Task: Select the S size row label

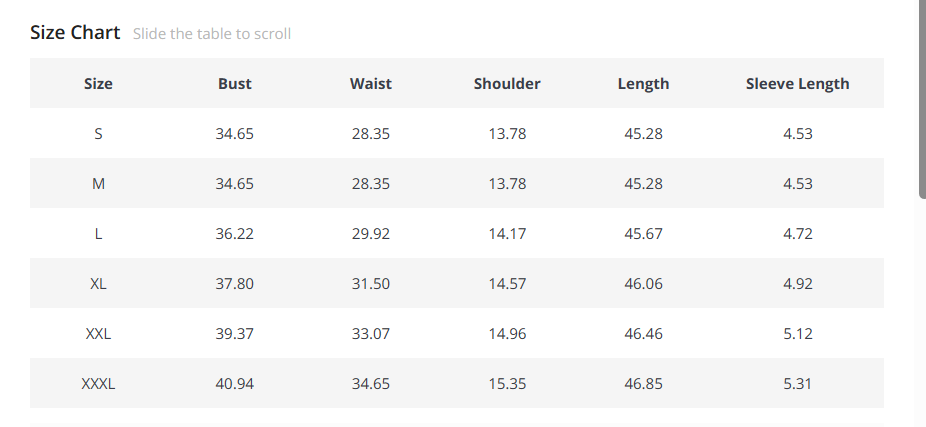Action: pos(98,133)
